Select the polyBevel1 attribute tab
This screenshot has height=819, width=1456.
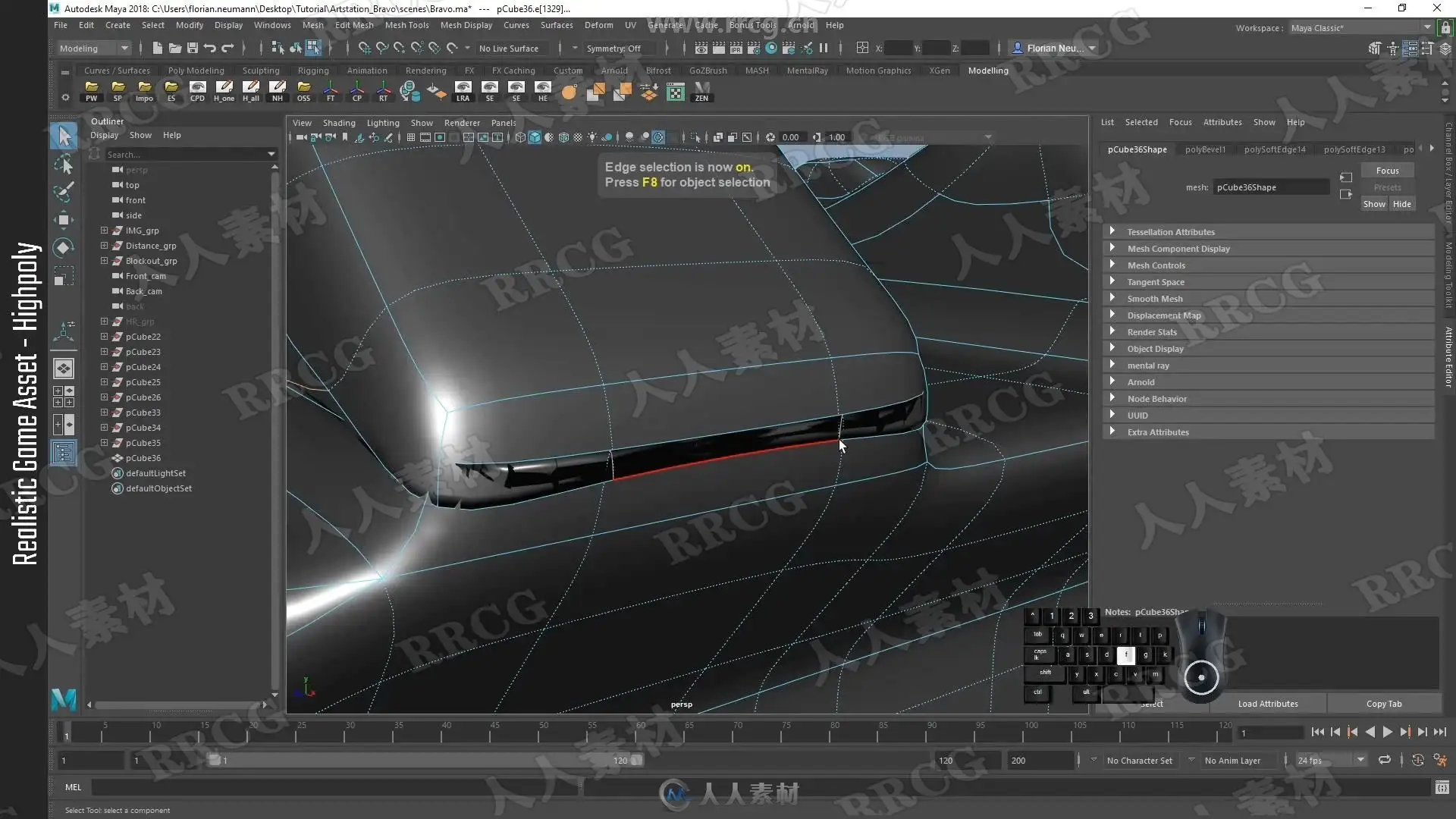click(x=1205, y=149)
